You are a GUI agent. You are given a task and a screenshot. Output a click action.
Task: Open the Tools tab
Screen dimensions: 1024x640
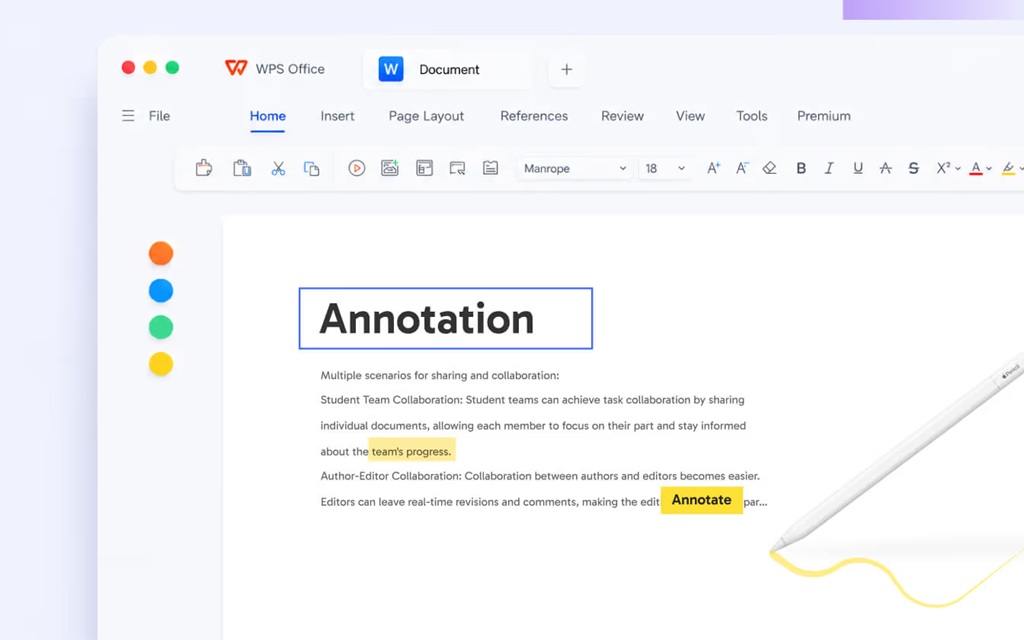click(752, 116)
